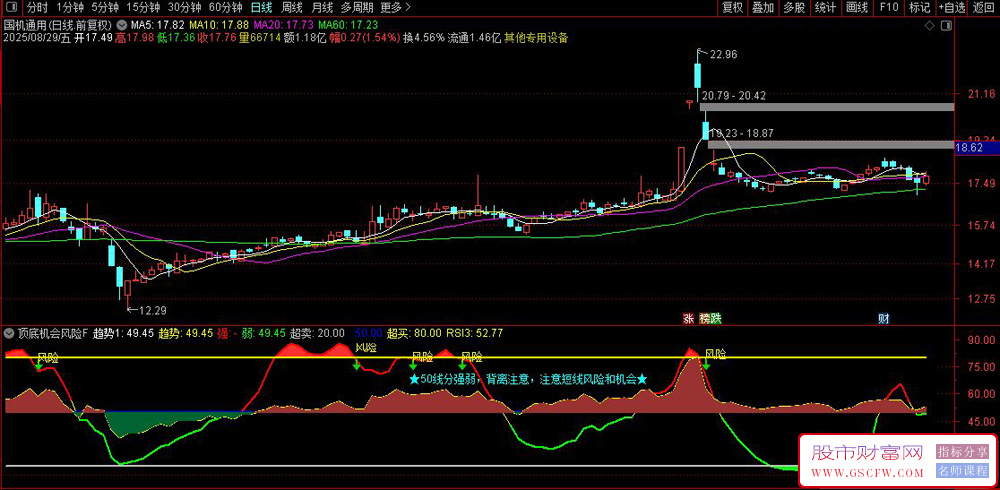
Task: Select the 1分钟 period tab
Action: [70, 8]
